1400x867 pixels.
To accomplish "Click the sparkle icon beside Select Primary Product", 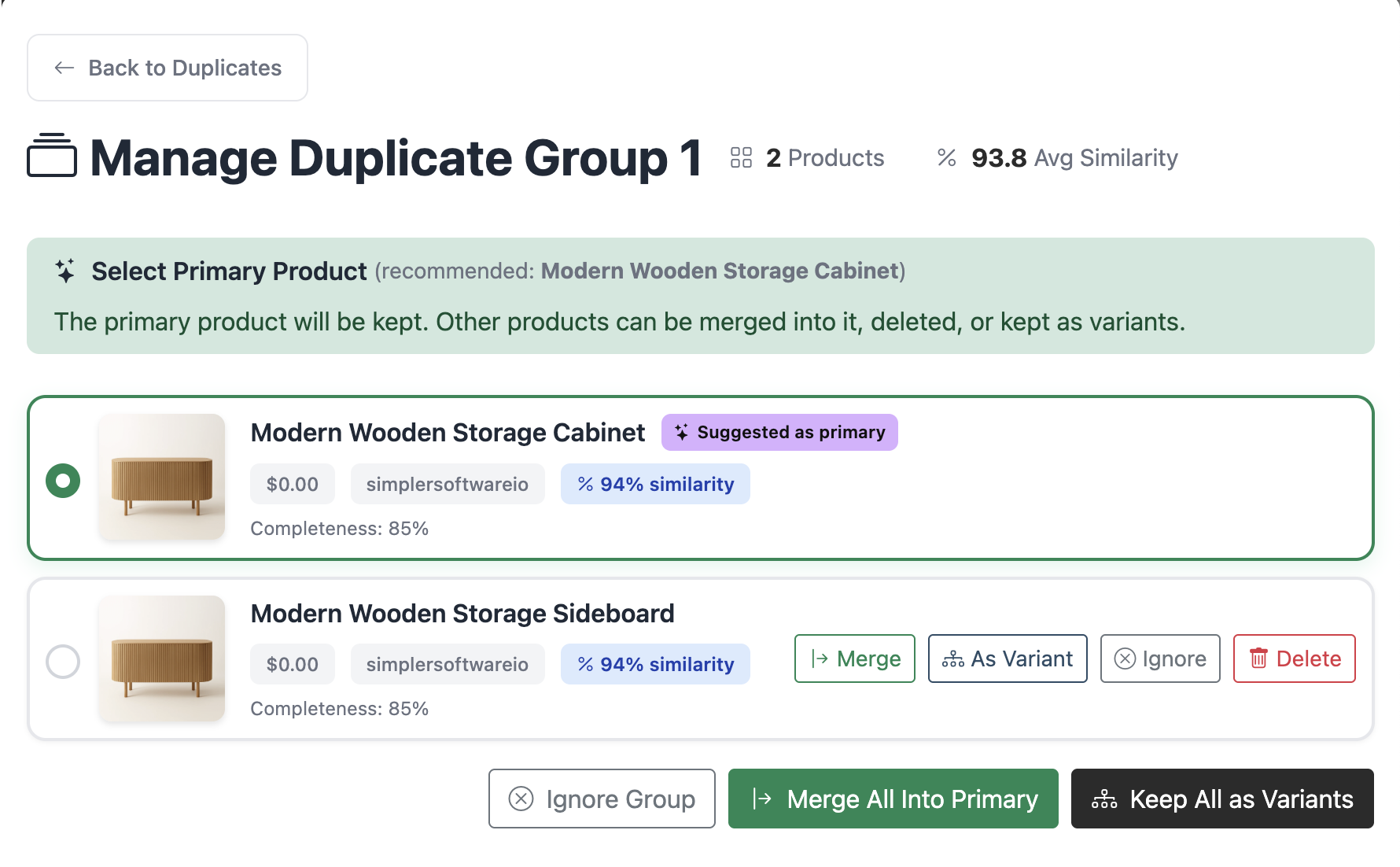I will tap(66, 271).
